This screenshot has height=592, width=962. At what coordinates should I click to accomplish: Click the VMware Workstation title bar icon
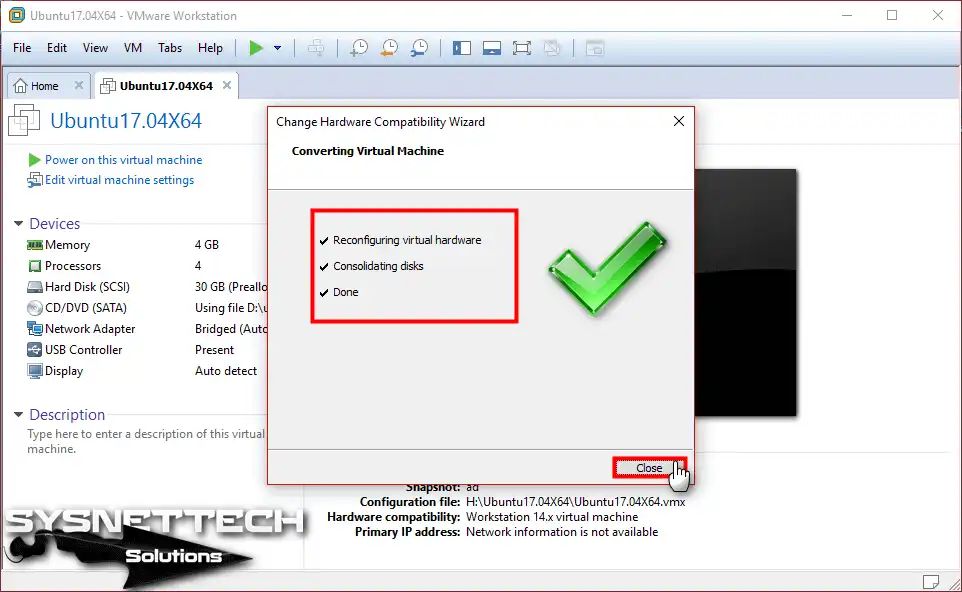17,15
